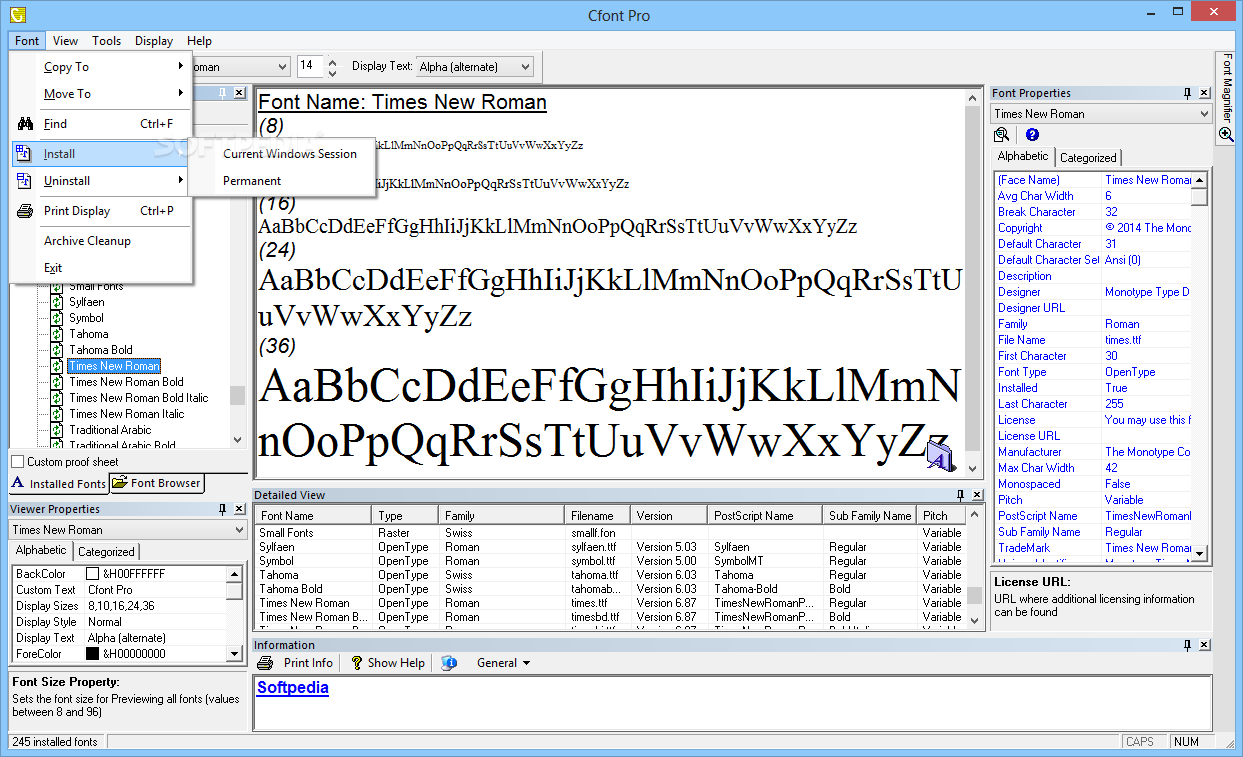Click the printer icon next to Print Info
The image size is (1243, 757).
tap(266, 663)
